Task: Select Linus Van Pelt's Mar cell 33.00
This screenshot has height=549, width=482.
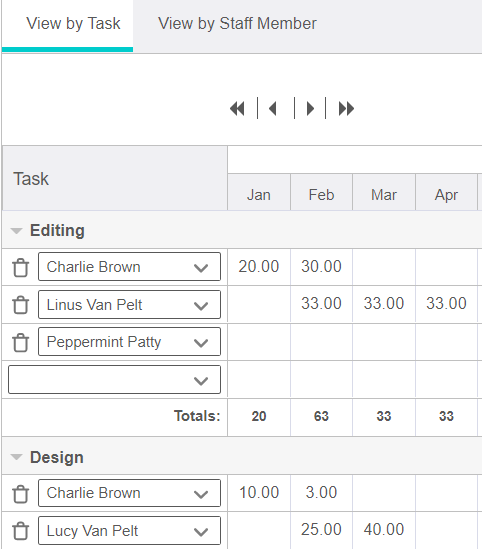Action: pyautogui.click(x=384, y=304)
